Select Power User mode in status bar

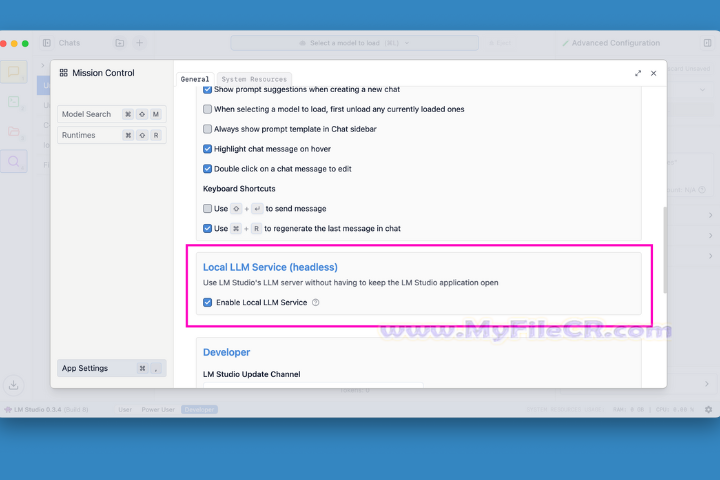click(x=158, y=409)
